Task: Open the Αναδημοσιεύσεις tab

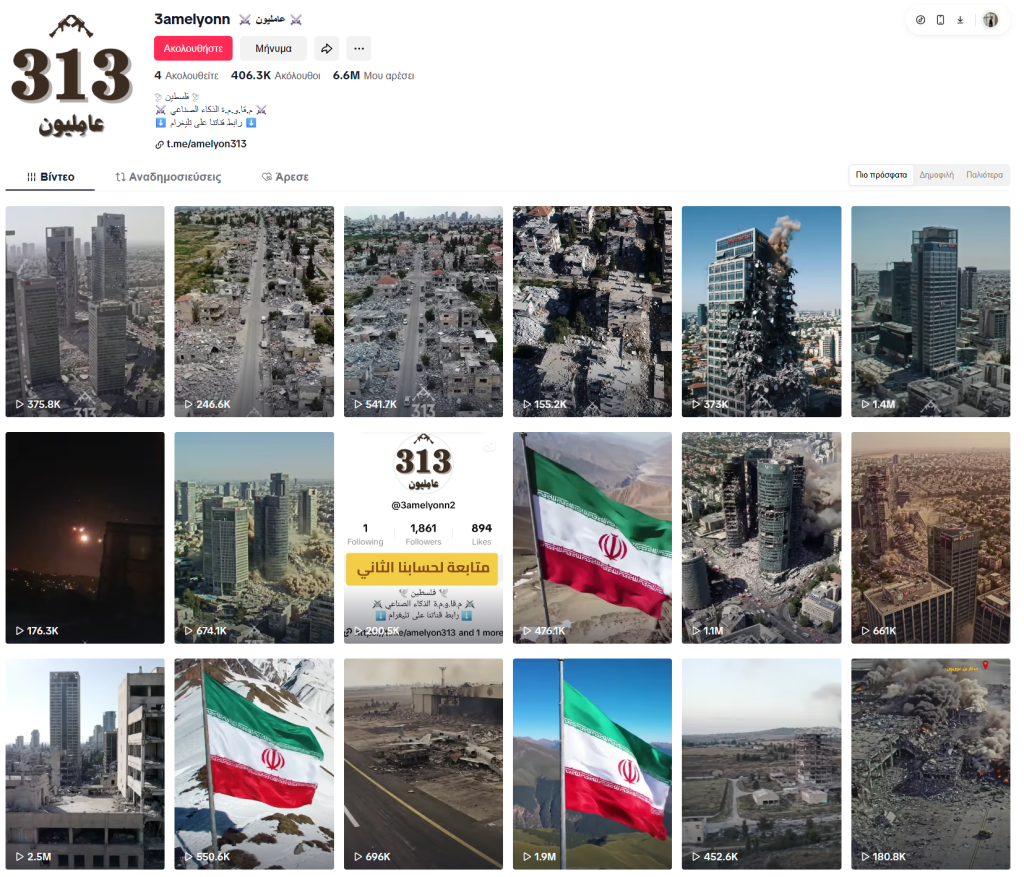Action: (x=168, y=177)
